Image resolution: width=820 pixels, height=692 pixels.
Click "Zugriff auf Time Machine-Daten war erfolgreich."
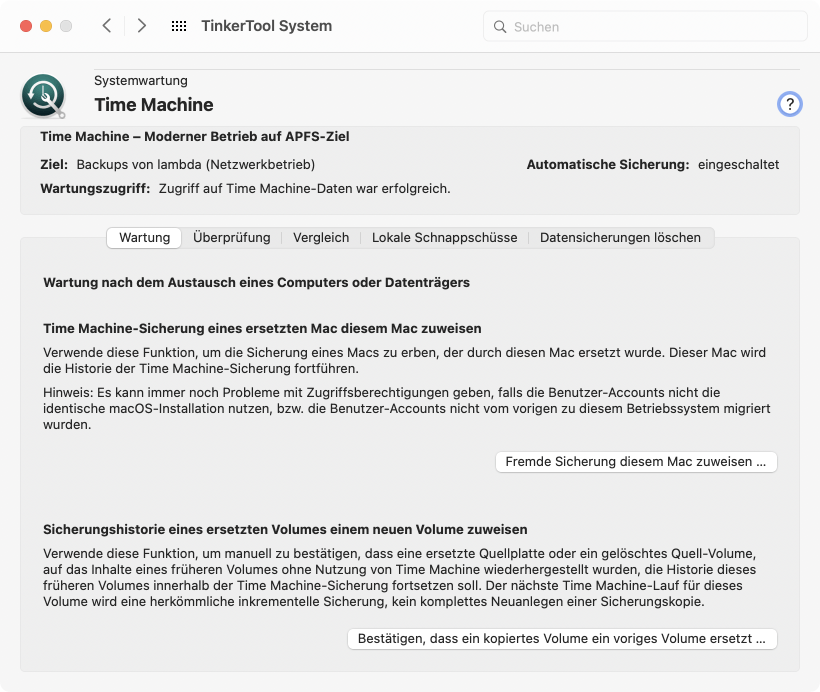click(x=304, y=189)
